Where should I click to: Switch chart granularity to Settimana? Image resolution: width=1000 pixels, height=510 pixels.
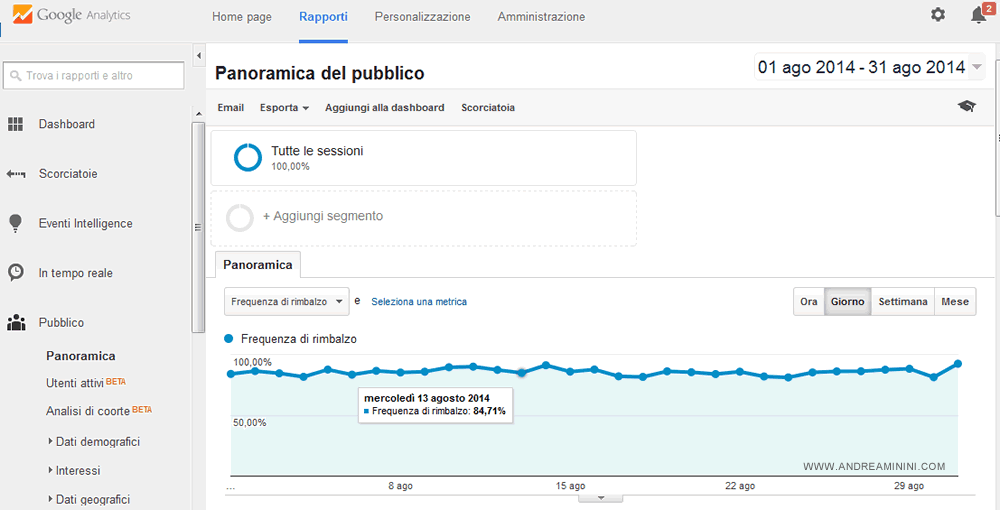902,302
